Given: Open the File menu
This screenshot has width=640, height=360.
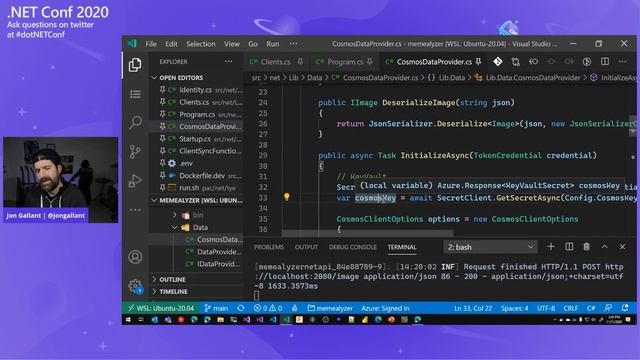Looking at the screenshot, I should pyautogui.click(x=151, y=44).
